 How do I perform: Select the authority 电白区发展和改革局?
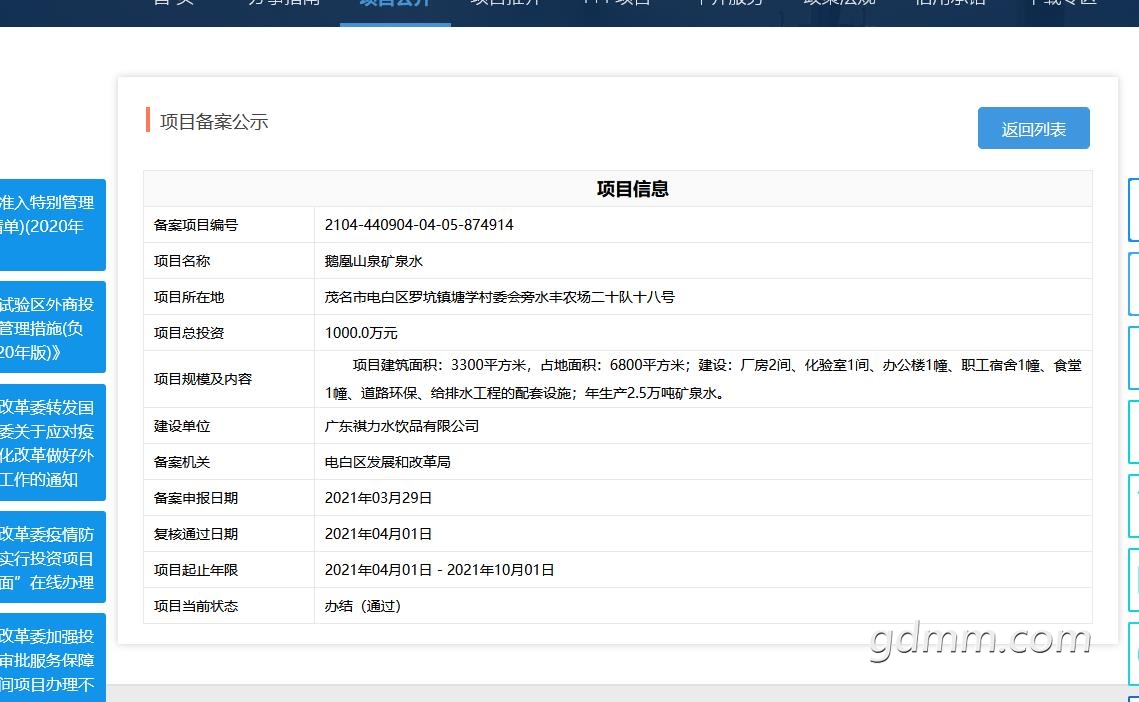pos(387,461)
